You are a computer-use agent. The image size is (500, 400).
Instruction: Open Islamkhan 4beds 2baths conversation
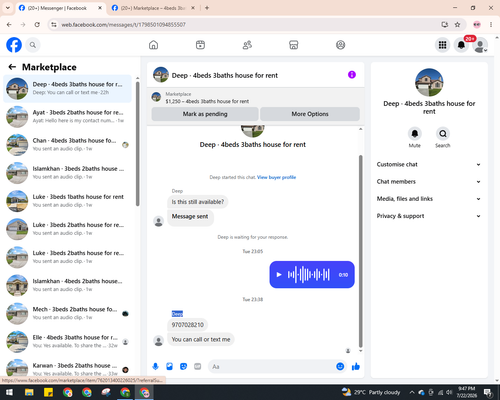[67, 285]
